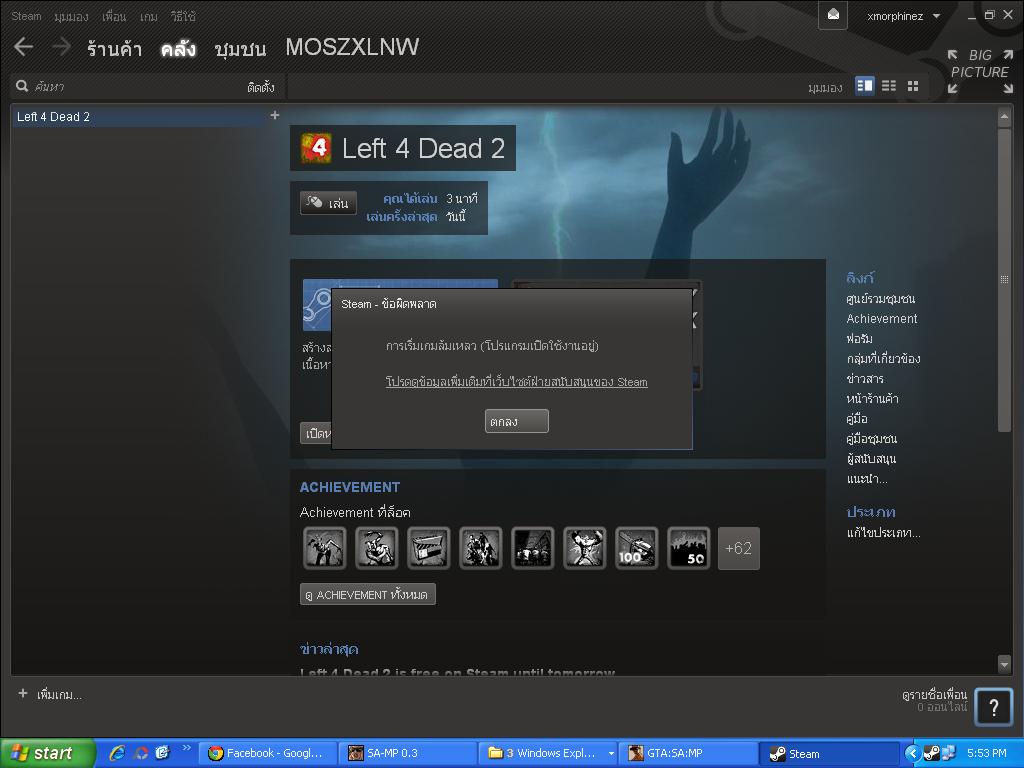Image resolution: width=1024 pixels, height=768 pixels.
Task: Click Add a game (เพิ่มเกม...)
Action: tap(50, 694)
